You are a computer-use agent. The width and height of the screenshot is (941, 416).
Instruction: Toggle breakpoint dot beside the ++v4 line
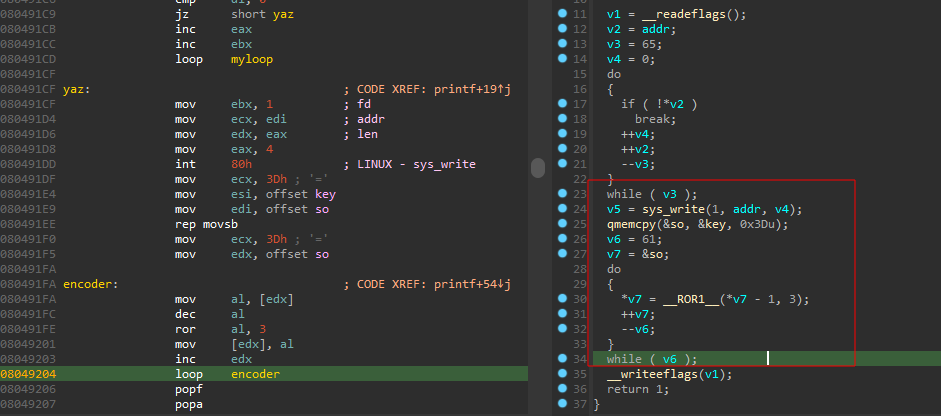pos(562,133)
